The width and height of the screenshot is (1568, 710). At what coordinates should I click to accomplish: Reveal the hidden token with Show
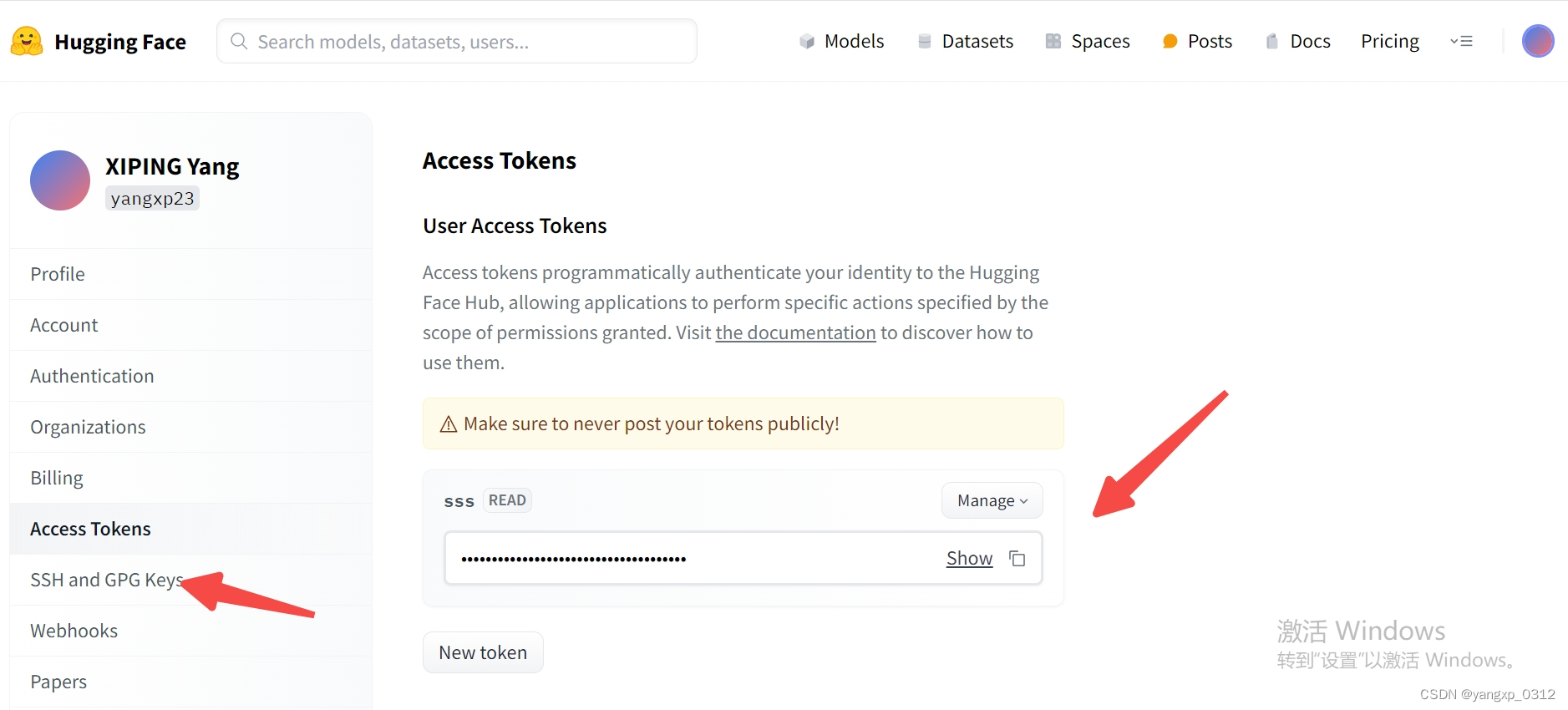[x=969, y=558]
